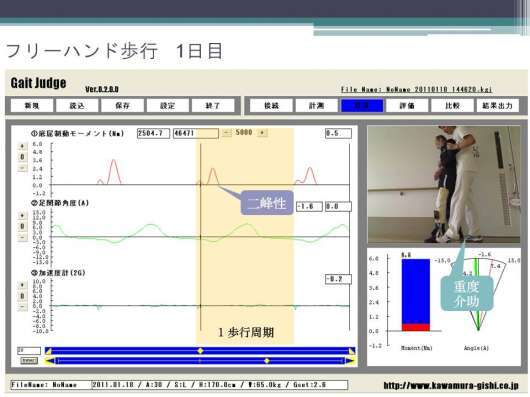
Task: Click the yellow diamond on upper timeline slider
Action: (x=200, y=351)
